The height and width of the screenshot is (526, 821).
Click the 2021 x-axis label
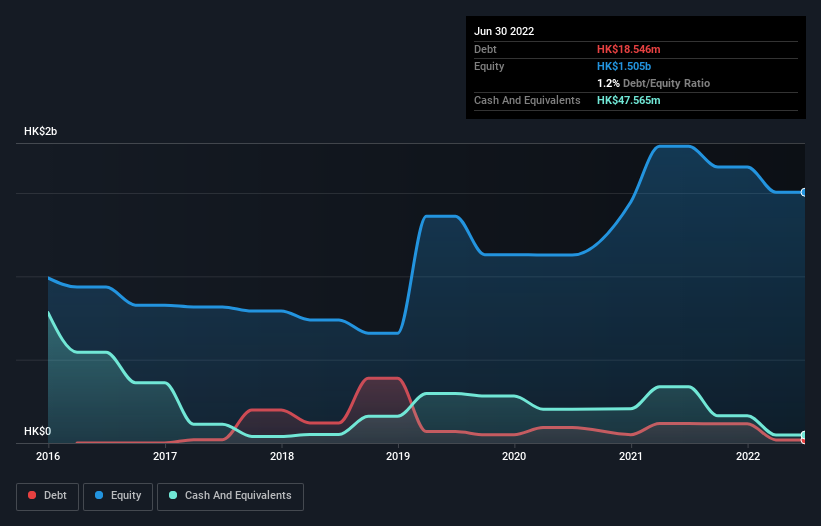point(631,456)
